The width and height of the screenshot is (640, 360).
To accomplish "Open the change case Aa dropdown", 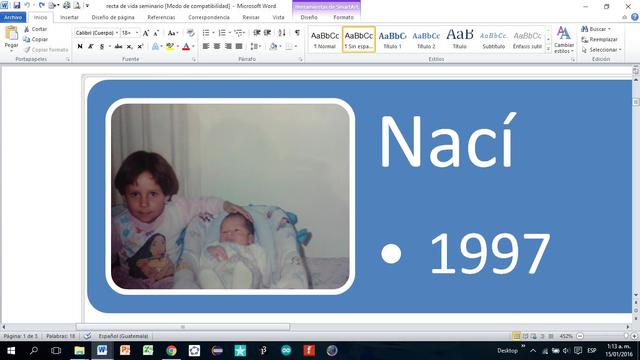I will 173,33.
